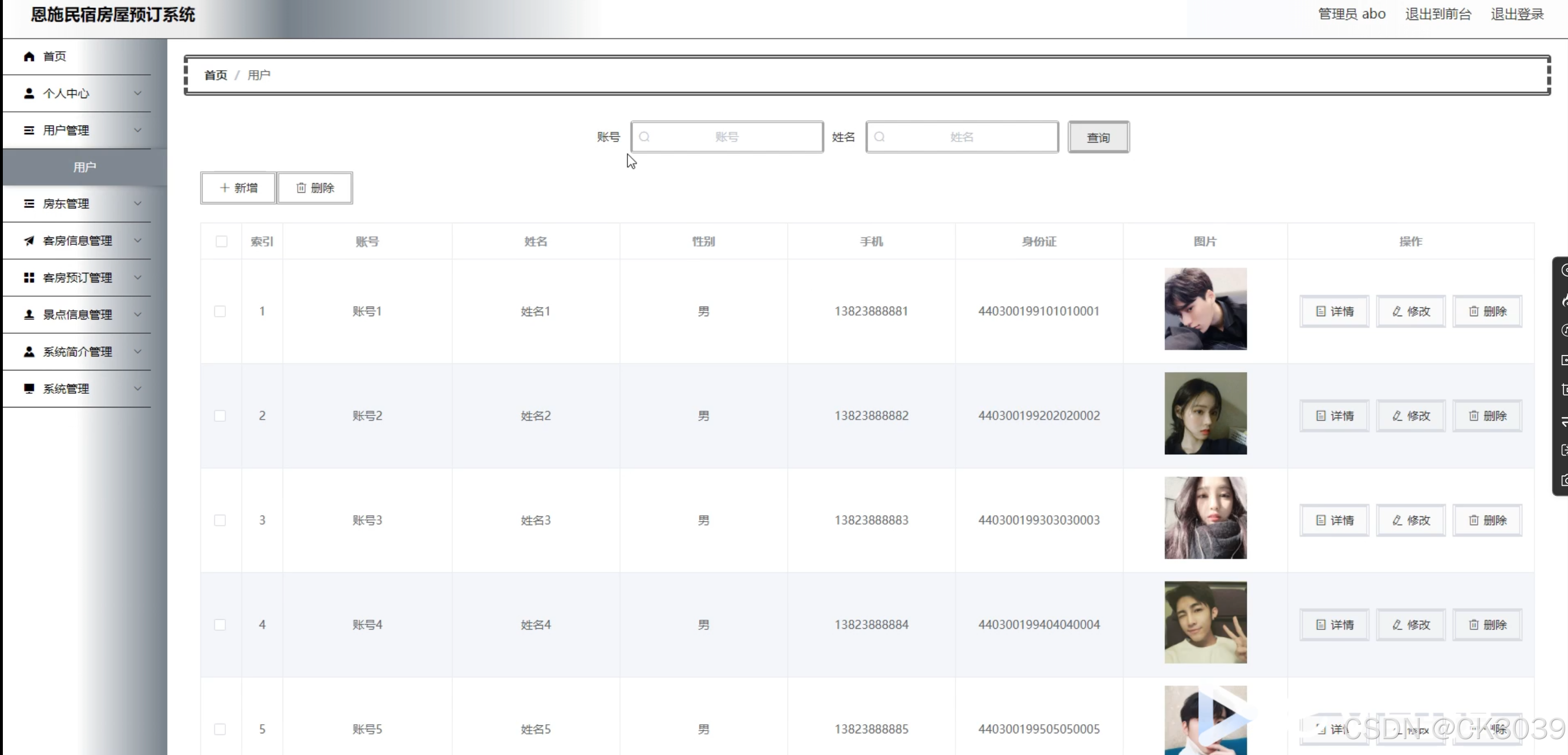This screenshot has width=1568, height=755.
Task: Check the checkbox for row 账号2
Action: coord(220,416)
